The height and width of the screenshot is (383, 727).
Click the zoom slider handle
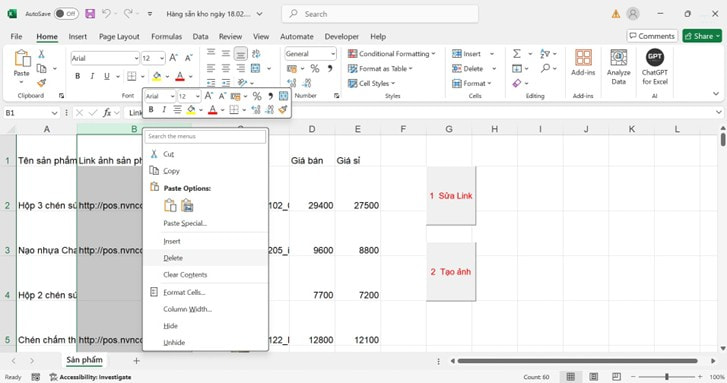click(x=667, y=377)
